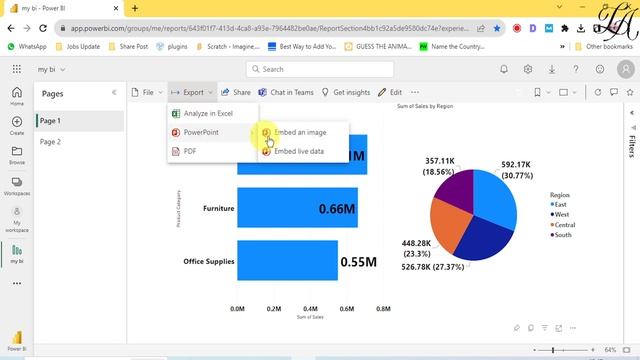Image resolution: width=640 pixels, height=360 pixels.
Task: Open the user account avatar
Action: pos(626,69)
